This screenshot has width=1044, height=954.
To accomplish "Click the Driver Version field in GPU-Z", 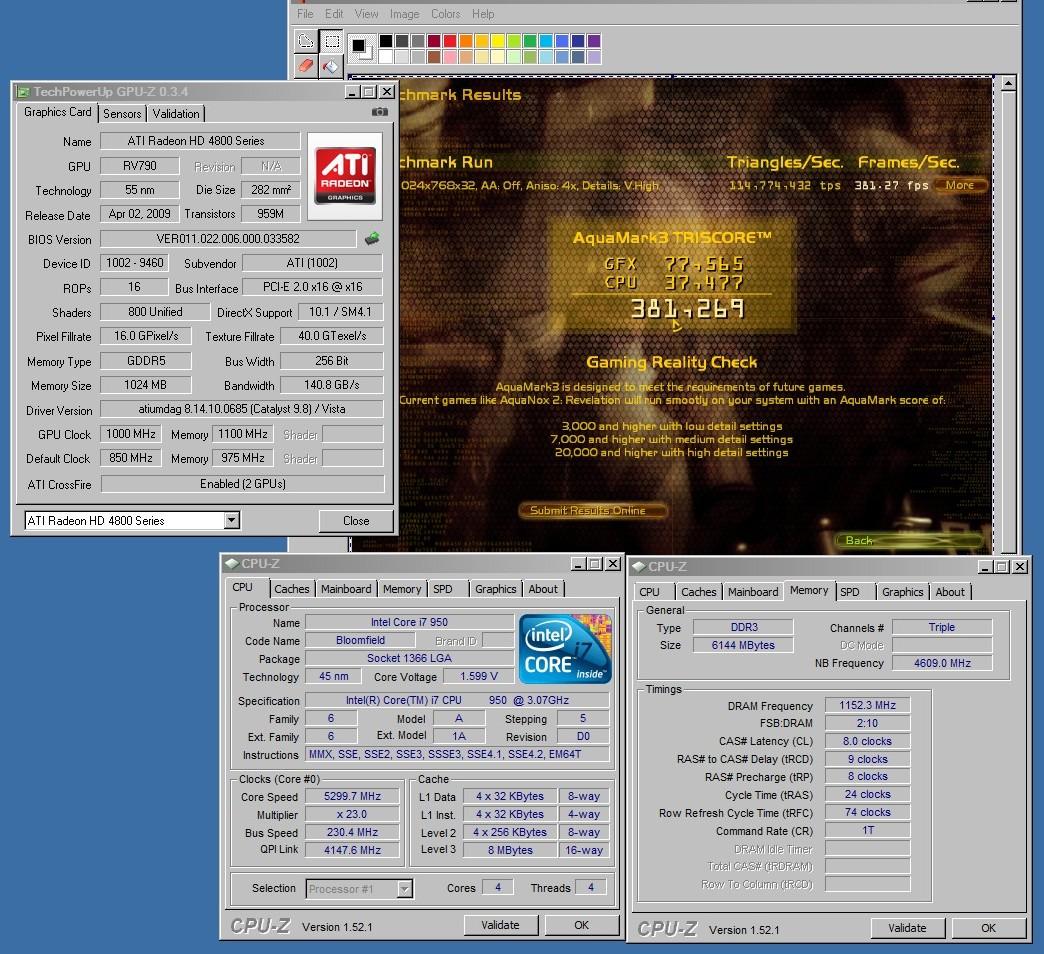I will point(242,409).
